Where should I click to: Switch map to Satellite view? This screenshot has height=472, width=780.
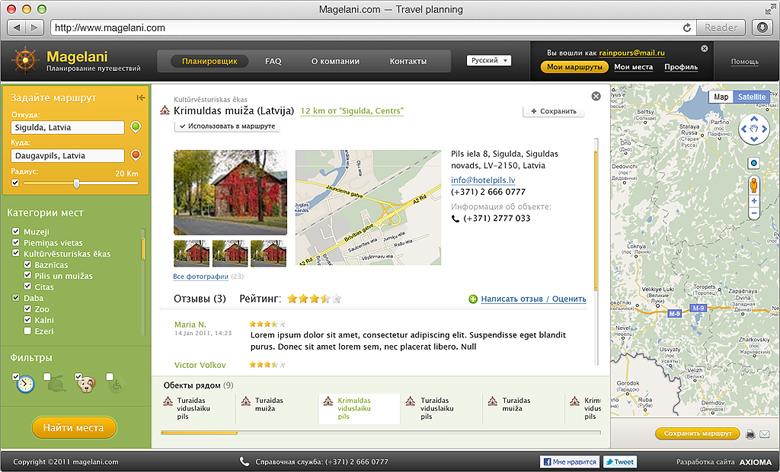pos(752,97)
